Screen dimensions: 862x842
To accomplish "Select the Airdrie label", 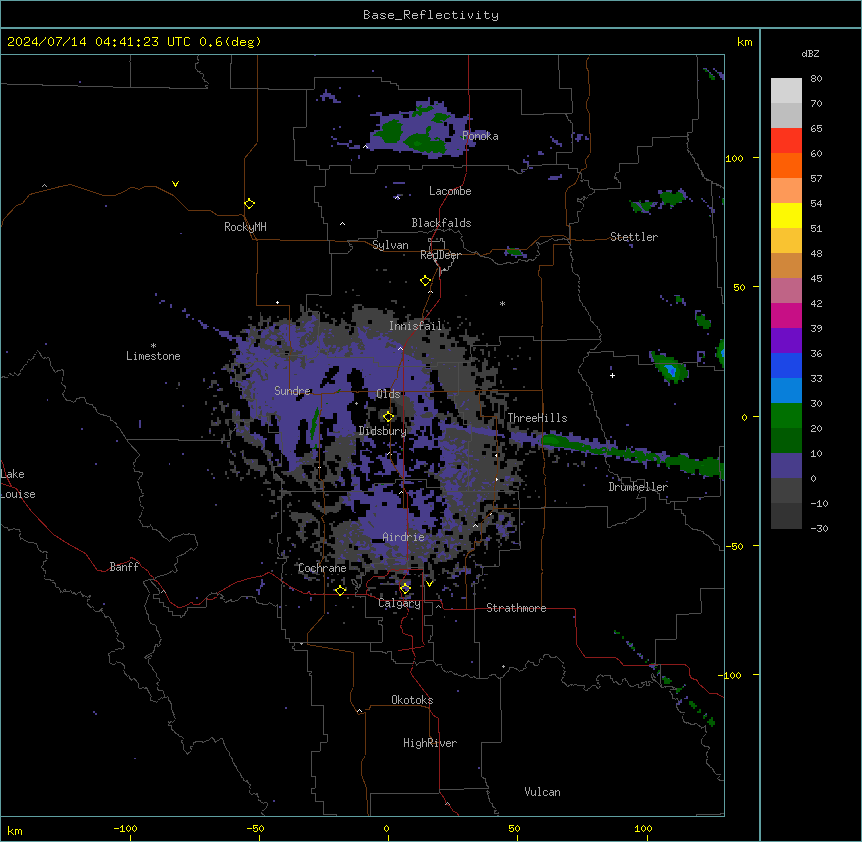I will 404,537.
